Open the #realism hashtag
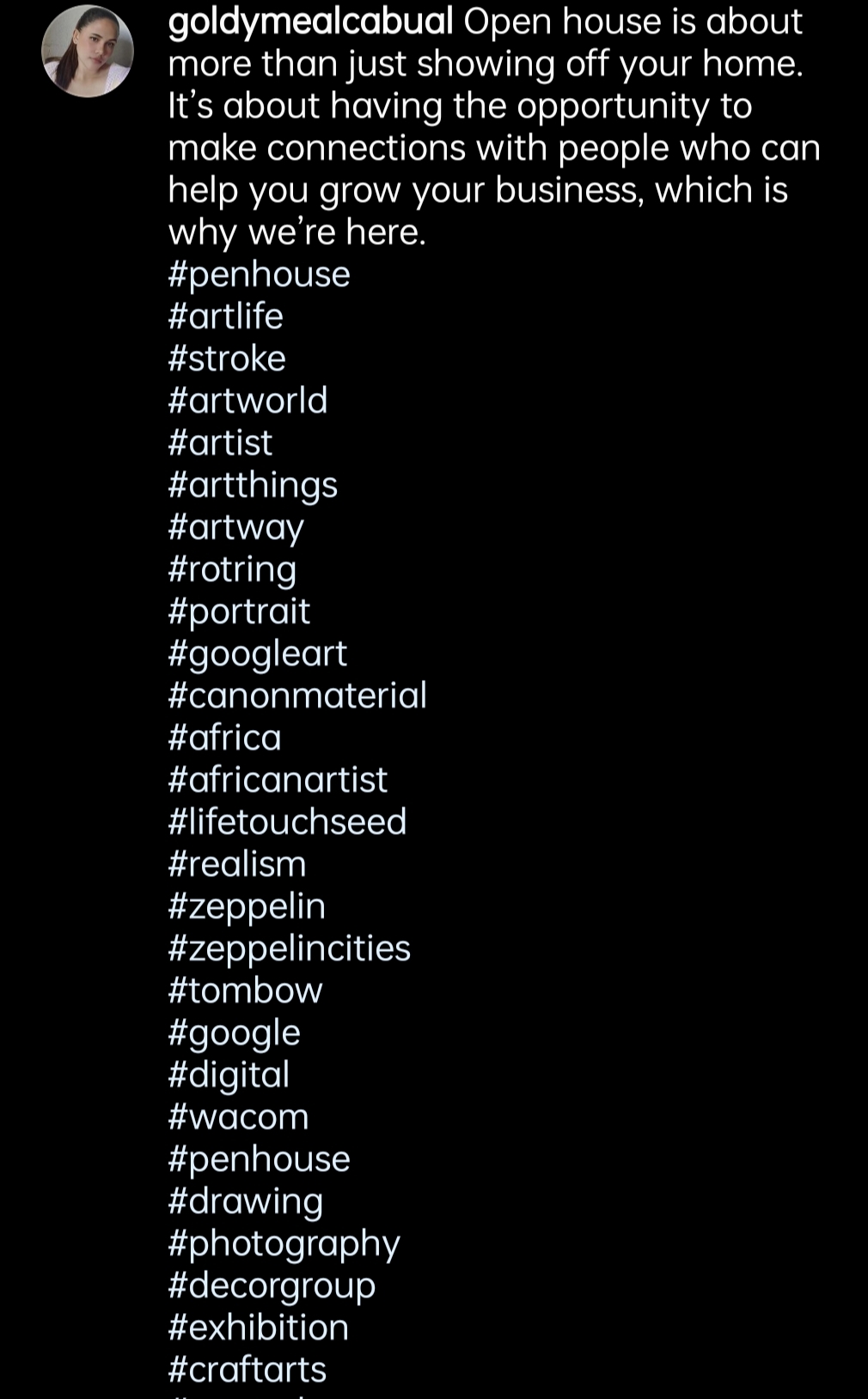 [237, 864]
